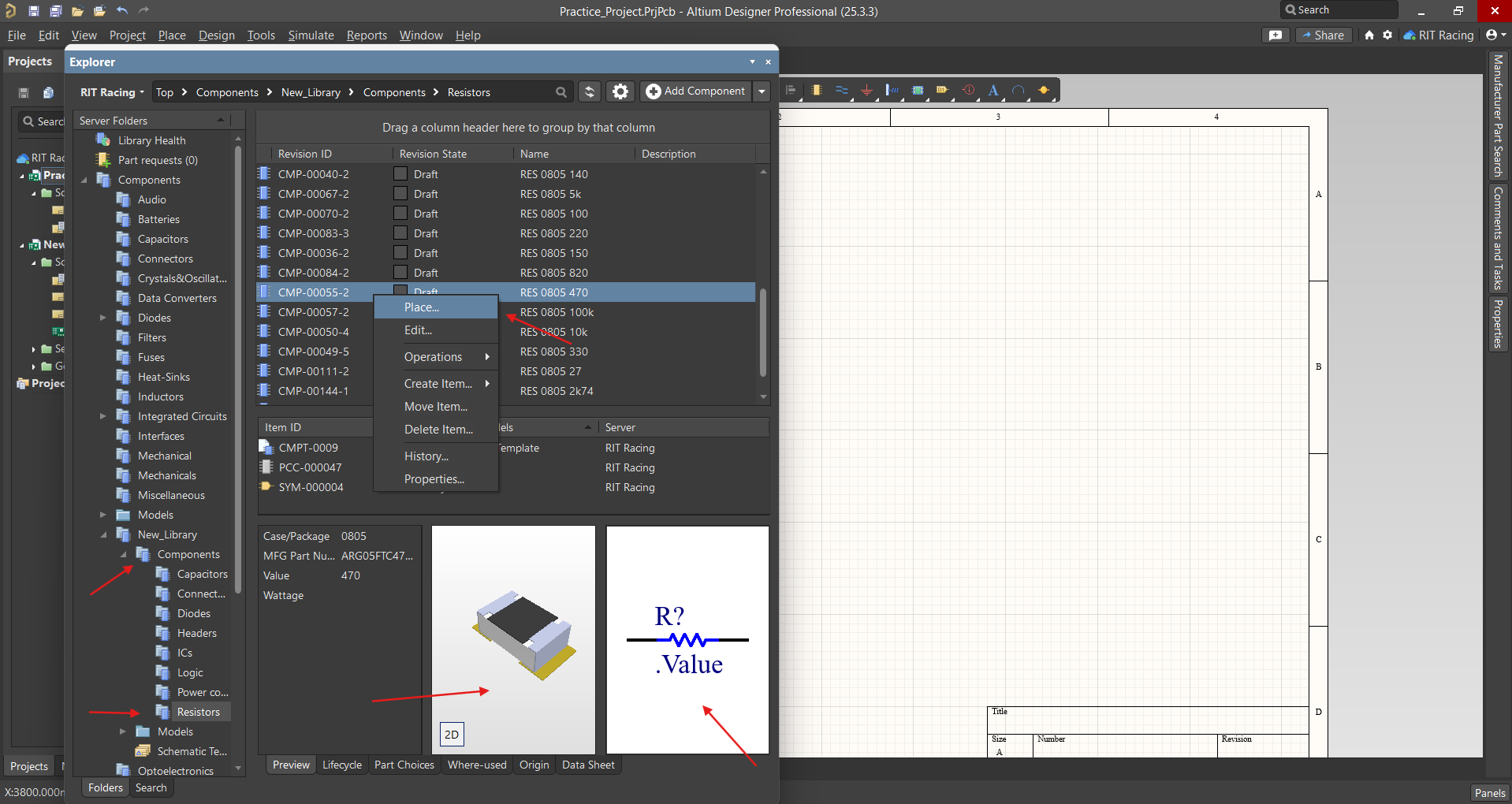
Task: Click the resistor symbol preview
Action: click(x=687, y=639)
